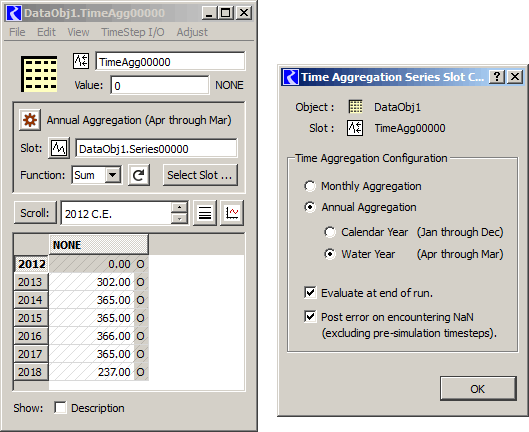
Task: Expand the Function Sum dropdown
Action: pos(112,175)
